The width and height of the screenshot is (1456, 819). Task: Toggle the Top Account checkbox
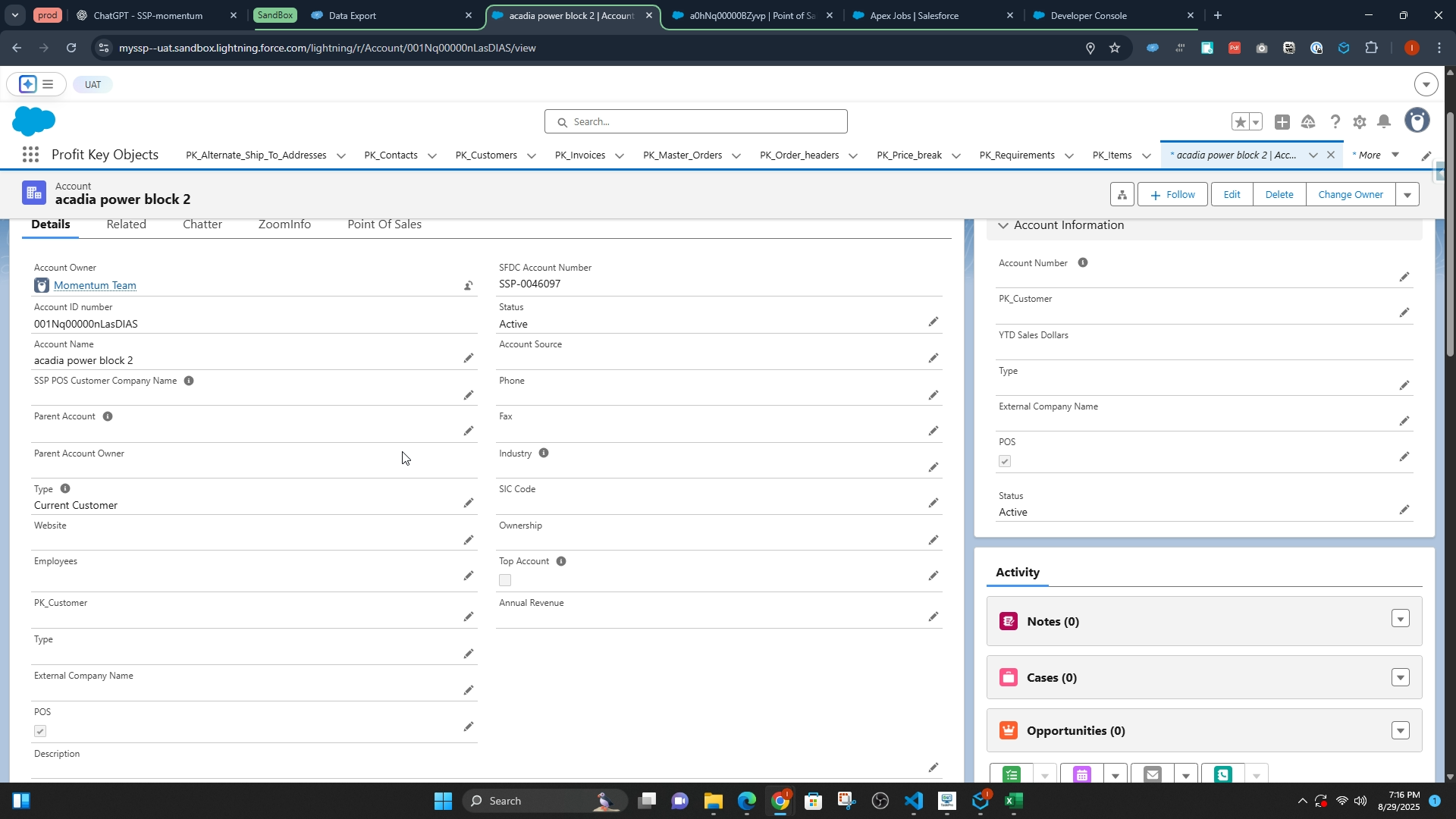click(505, 580)
